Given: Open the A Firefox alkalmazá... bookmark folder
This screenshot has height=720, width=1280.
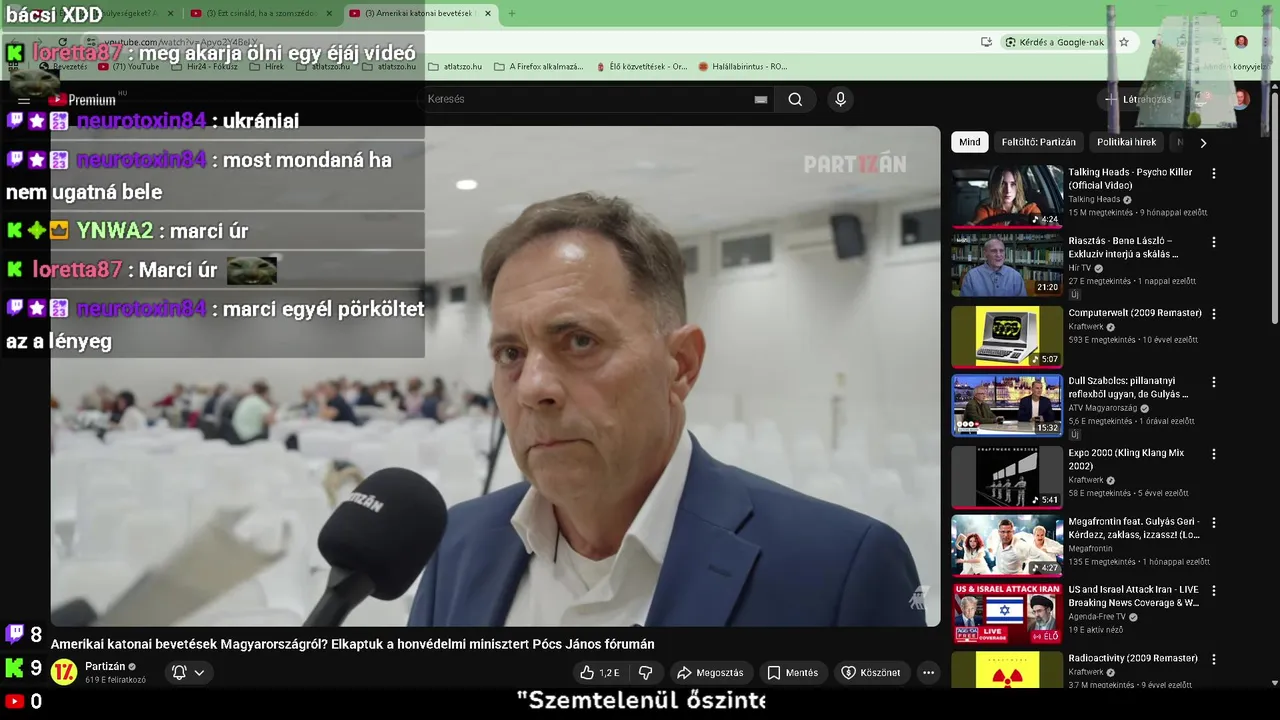Looking at the screenshot, I should (x=539, y=67).
